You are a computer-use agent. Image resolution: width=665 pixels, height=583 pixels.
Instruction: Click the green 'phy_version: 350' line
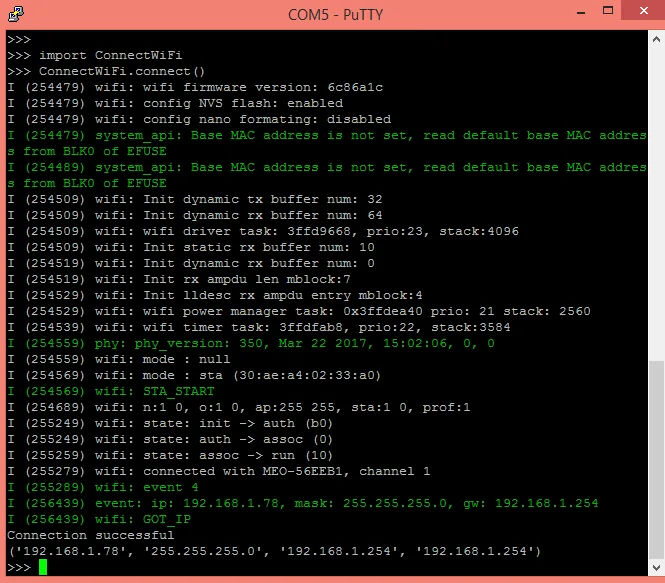point(251,343)
